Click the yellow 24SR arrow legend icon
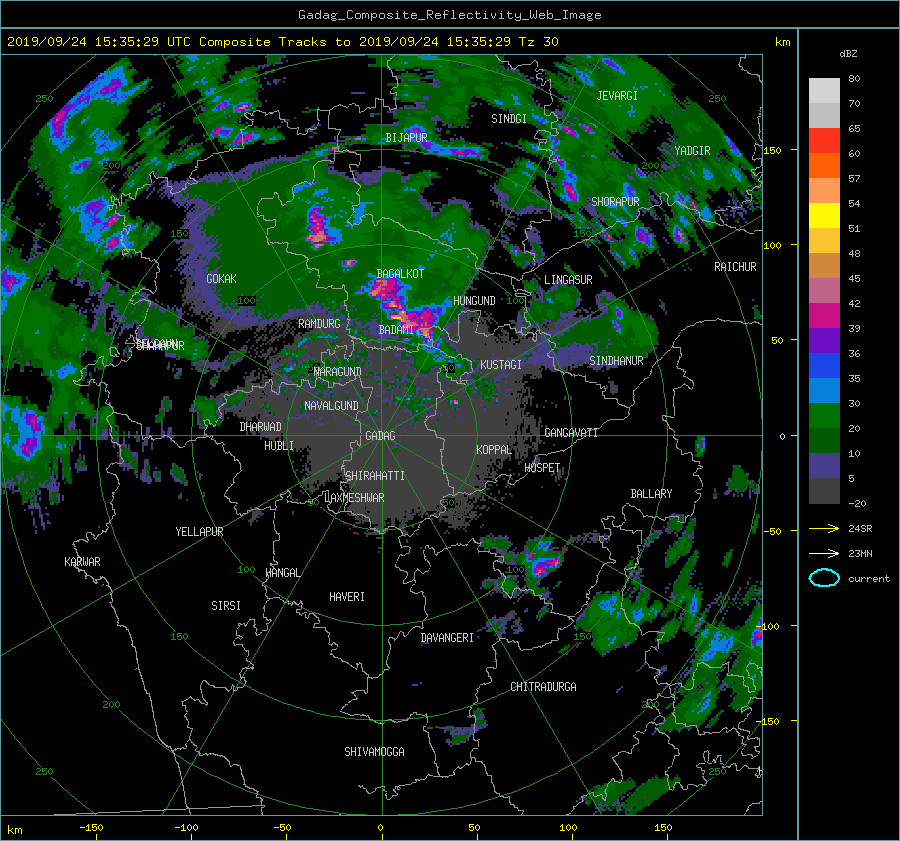Screen dimensions: 900x841 pos(824,528)
